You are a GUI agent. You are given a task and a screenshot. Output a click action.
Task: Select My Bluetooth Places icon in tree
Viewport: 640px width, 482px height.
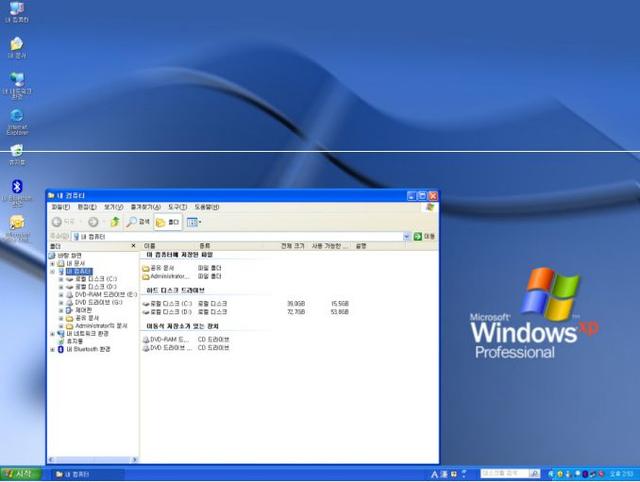(61, 349)
